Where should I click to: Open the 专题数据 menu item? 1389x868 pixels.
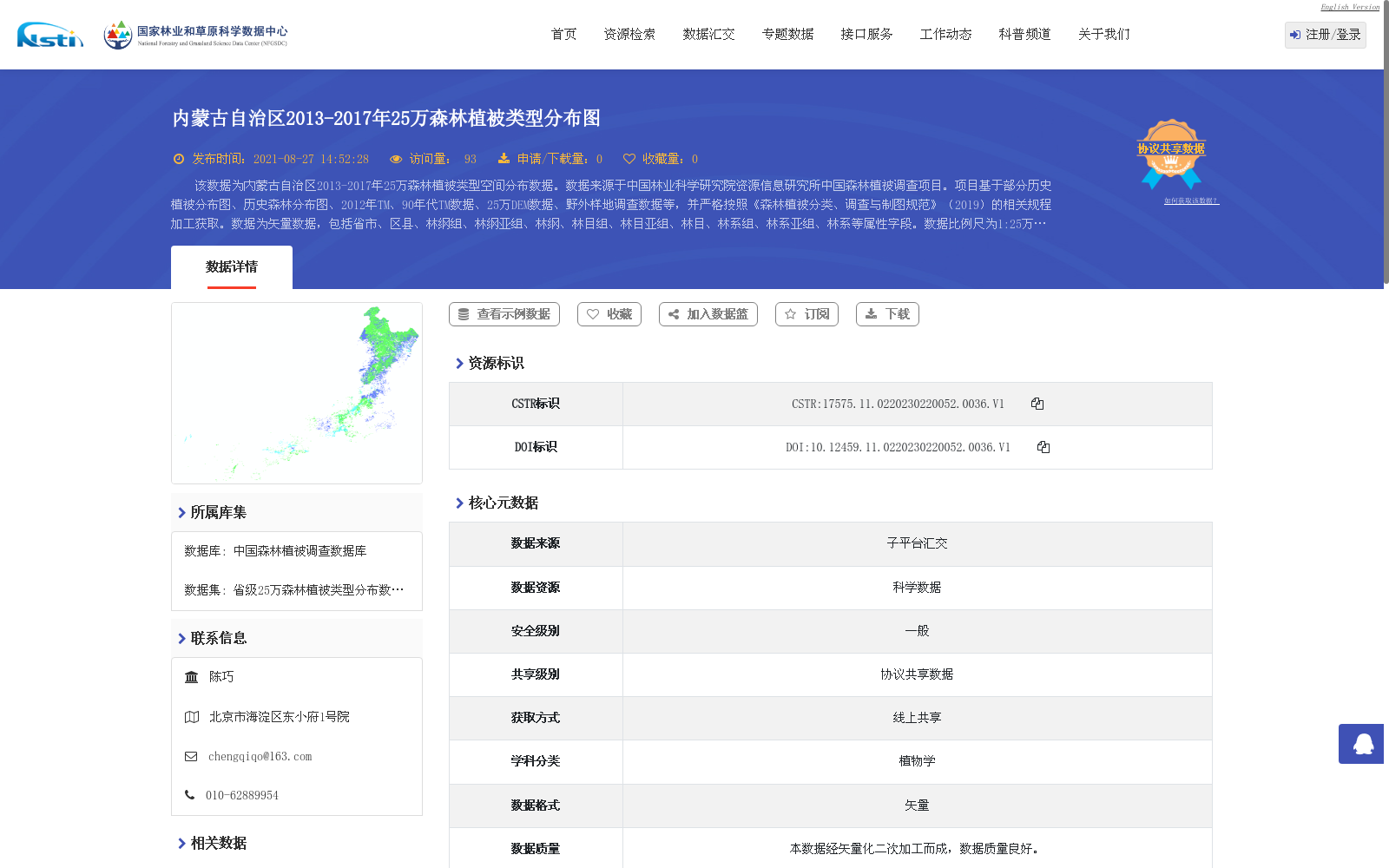[787, 34]
